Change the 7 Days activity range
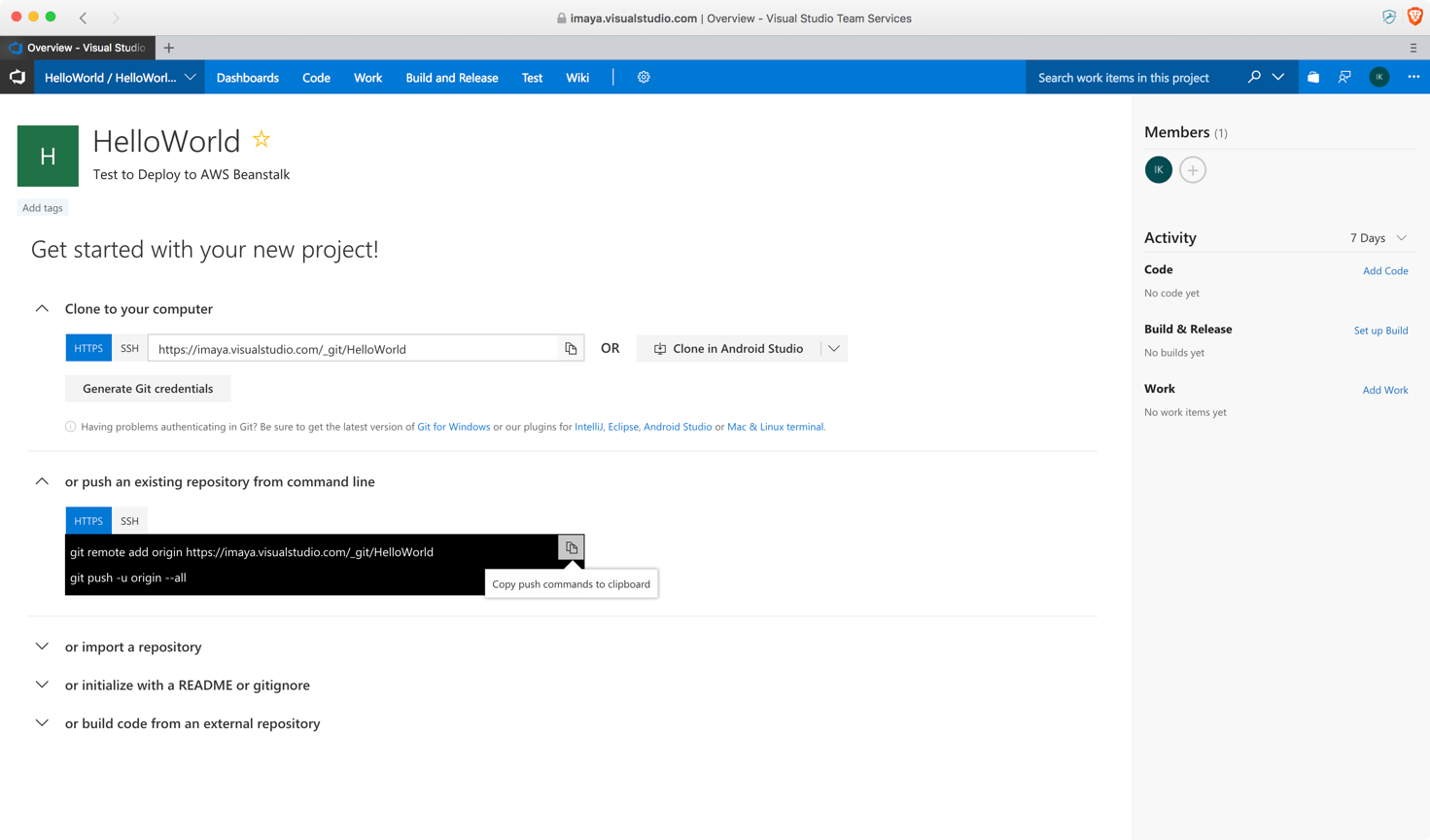Viewport: 1430px width, 840px height. tap(1378, 238)
